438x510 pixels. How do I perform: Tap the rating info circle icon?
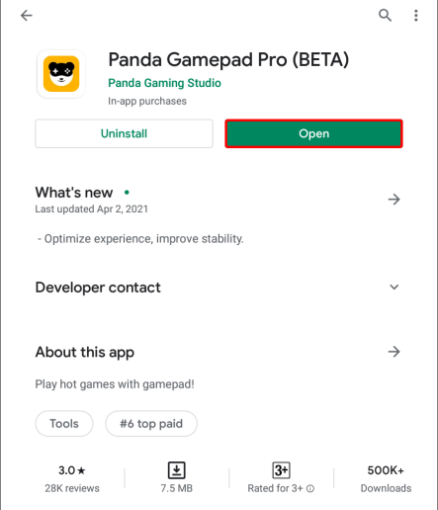[310, 488]
